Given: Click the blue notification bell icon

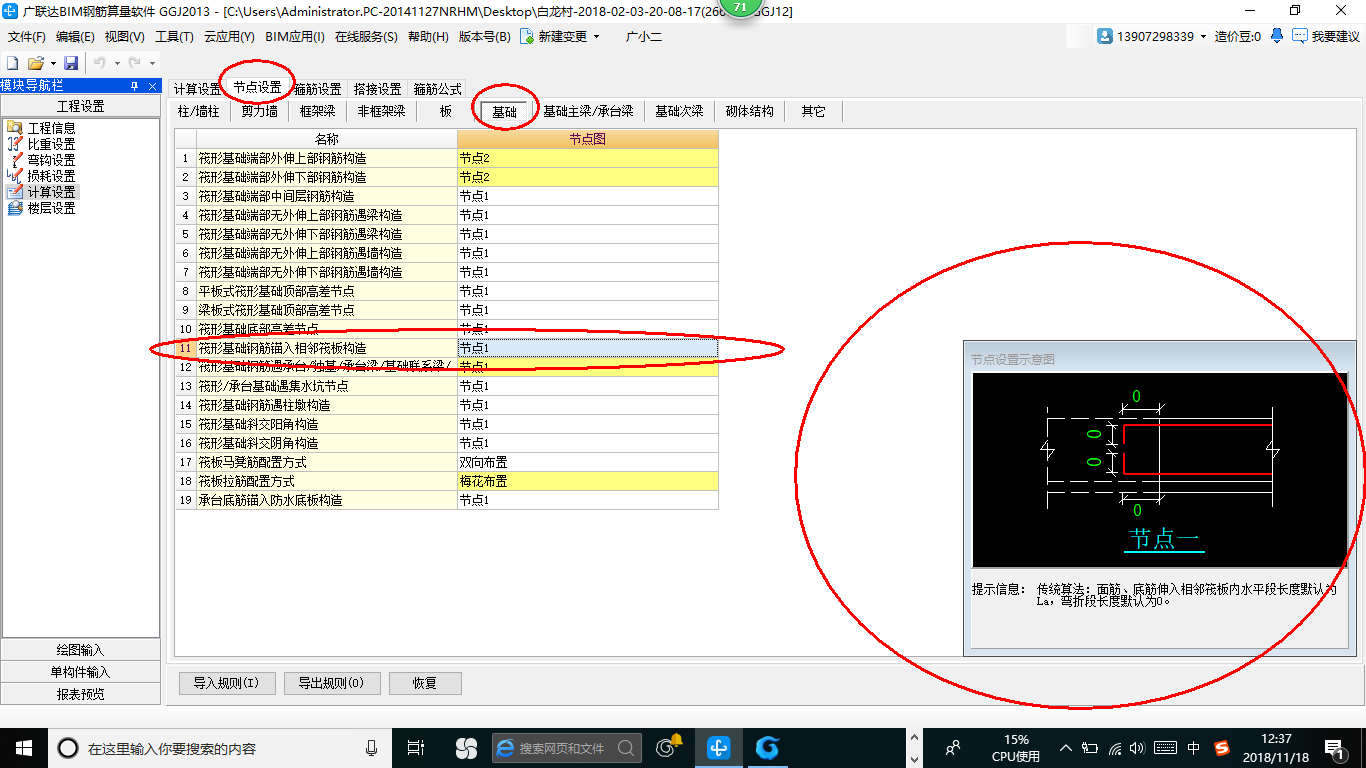Looking at the screenshot, I should click(x=1277, y=36).
